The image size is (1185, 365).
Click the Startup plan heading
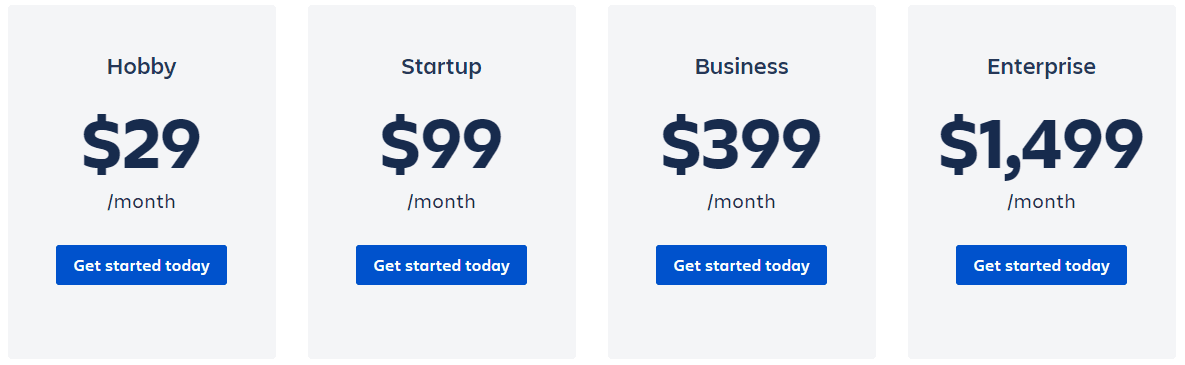click(x=441, y=67)
